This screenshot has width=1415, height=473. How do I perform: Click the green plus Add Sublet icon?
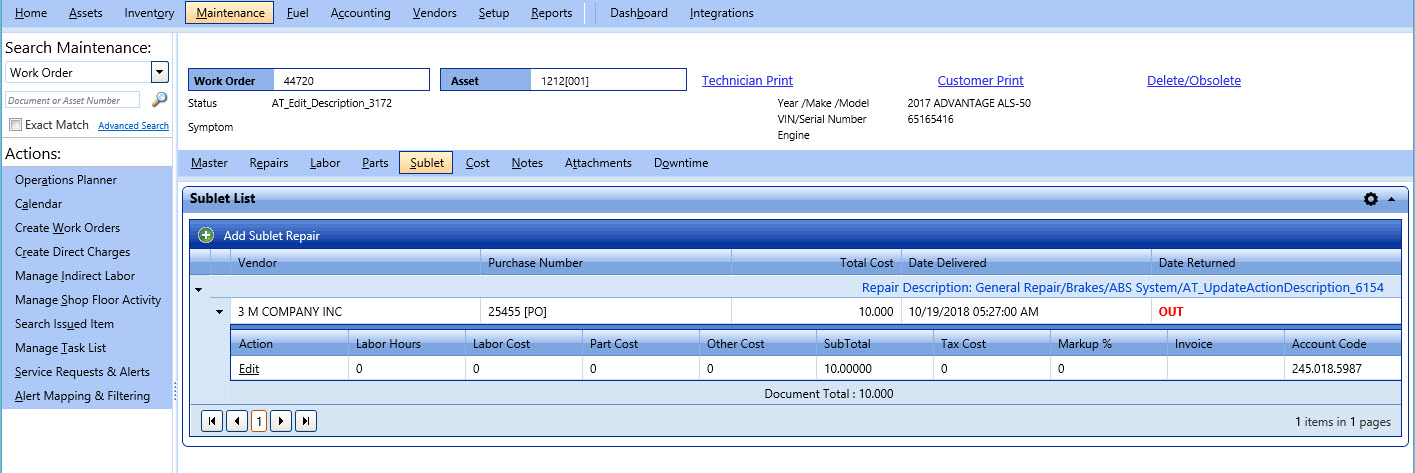coord(206,235)
